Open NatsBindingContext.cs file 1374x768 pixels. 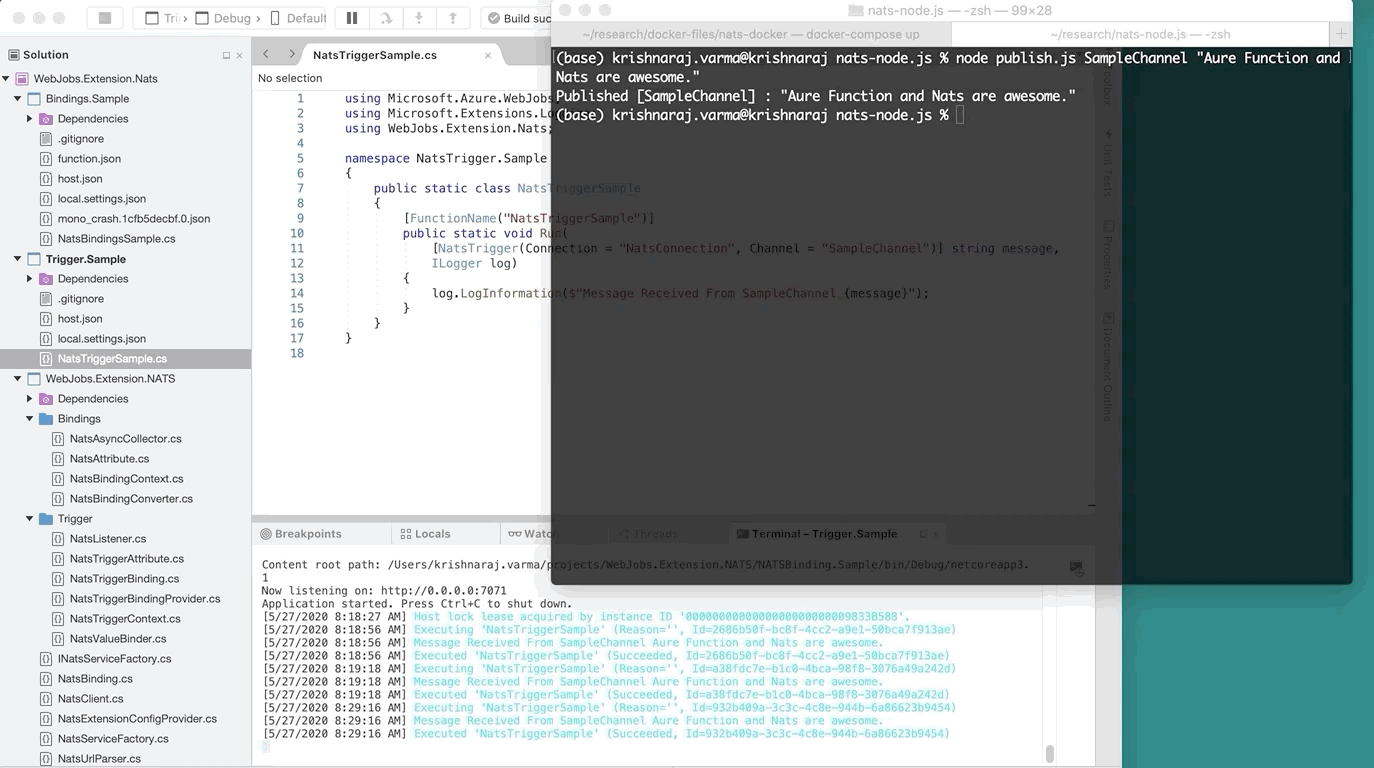[127, 479]
